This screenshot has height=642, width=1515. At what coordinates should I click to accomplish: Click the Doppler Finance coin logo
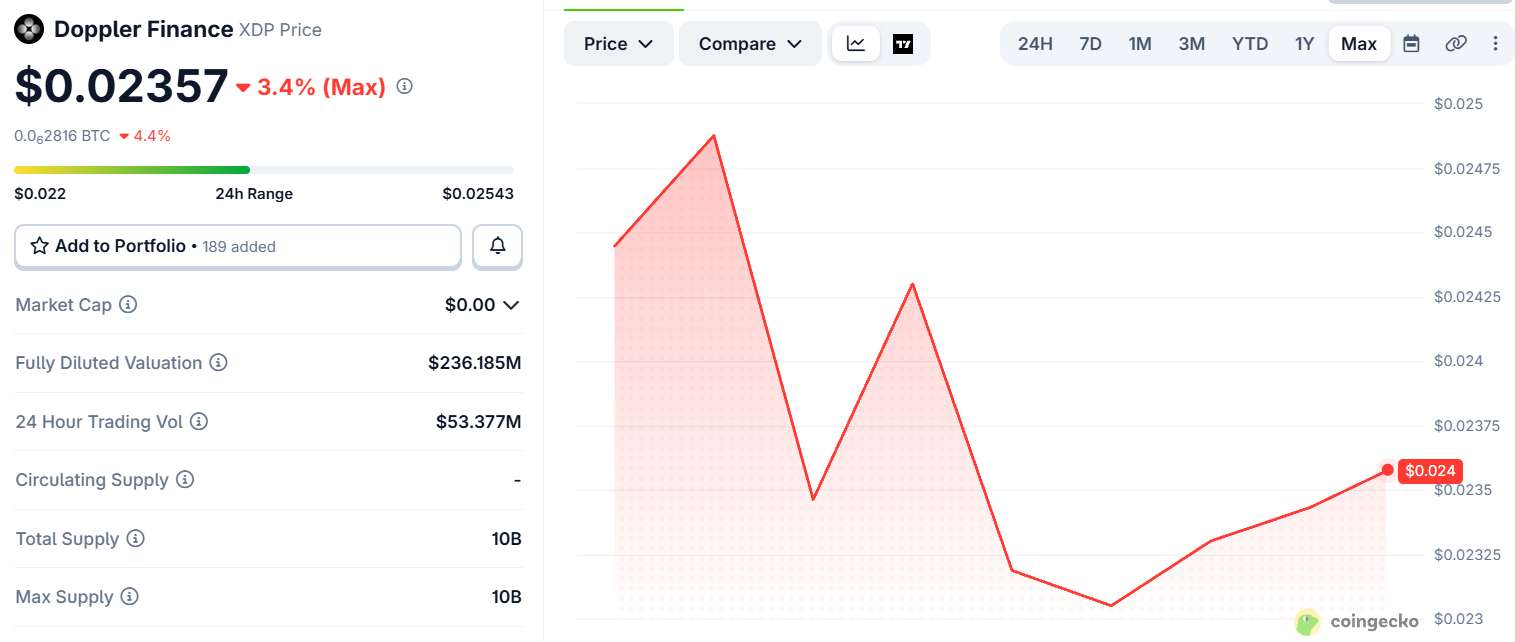coord(29,30)
